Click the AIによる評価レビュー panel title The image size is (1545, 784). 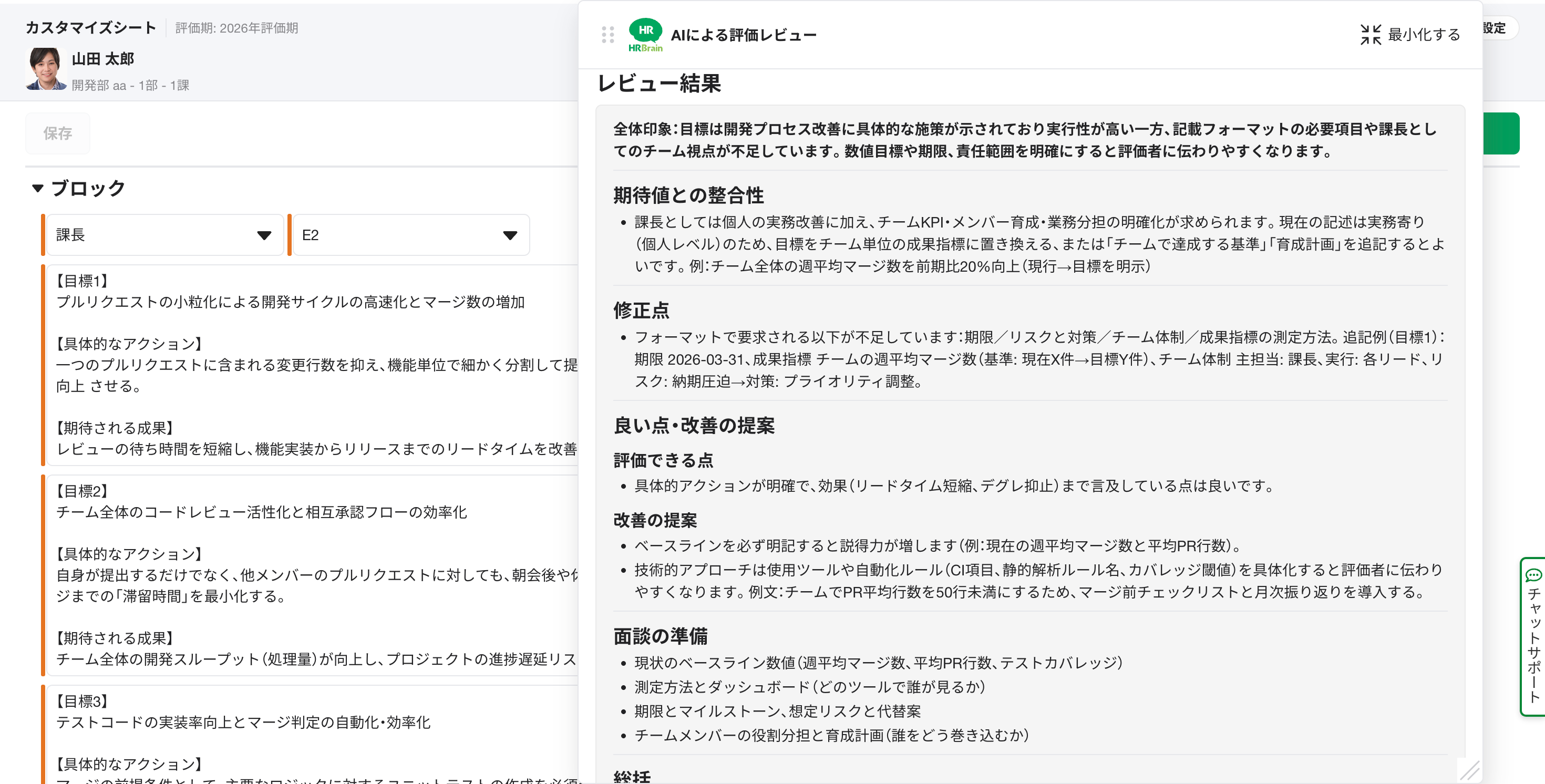point(743,35)
